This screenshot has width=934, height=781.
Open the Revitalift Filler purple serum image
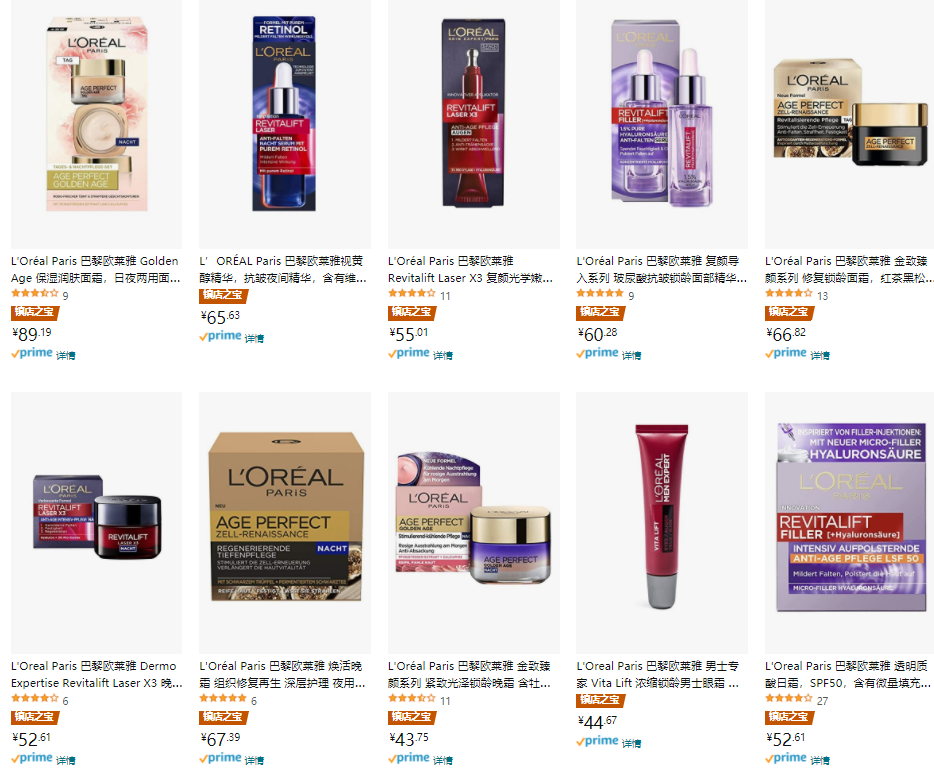[x=662, y=113]
